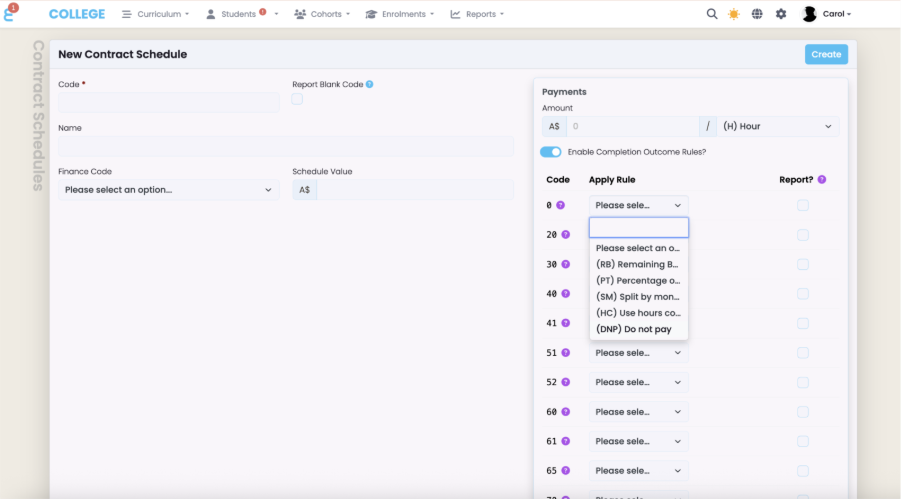Click into the Code input field
The width and height of the screenshot is (901, 499).
point(168,102)
